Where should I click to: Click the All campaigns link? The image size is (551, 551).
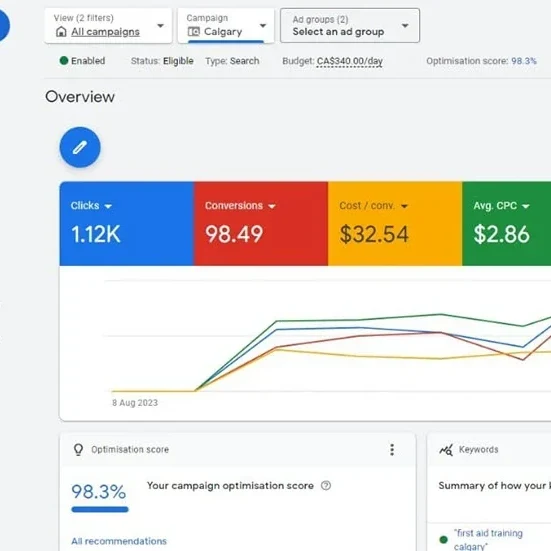[105, 32]
